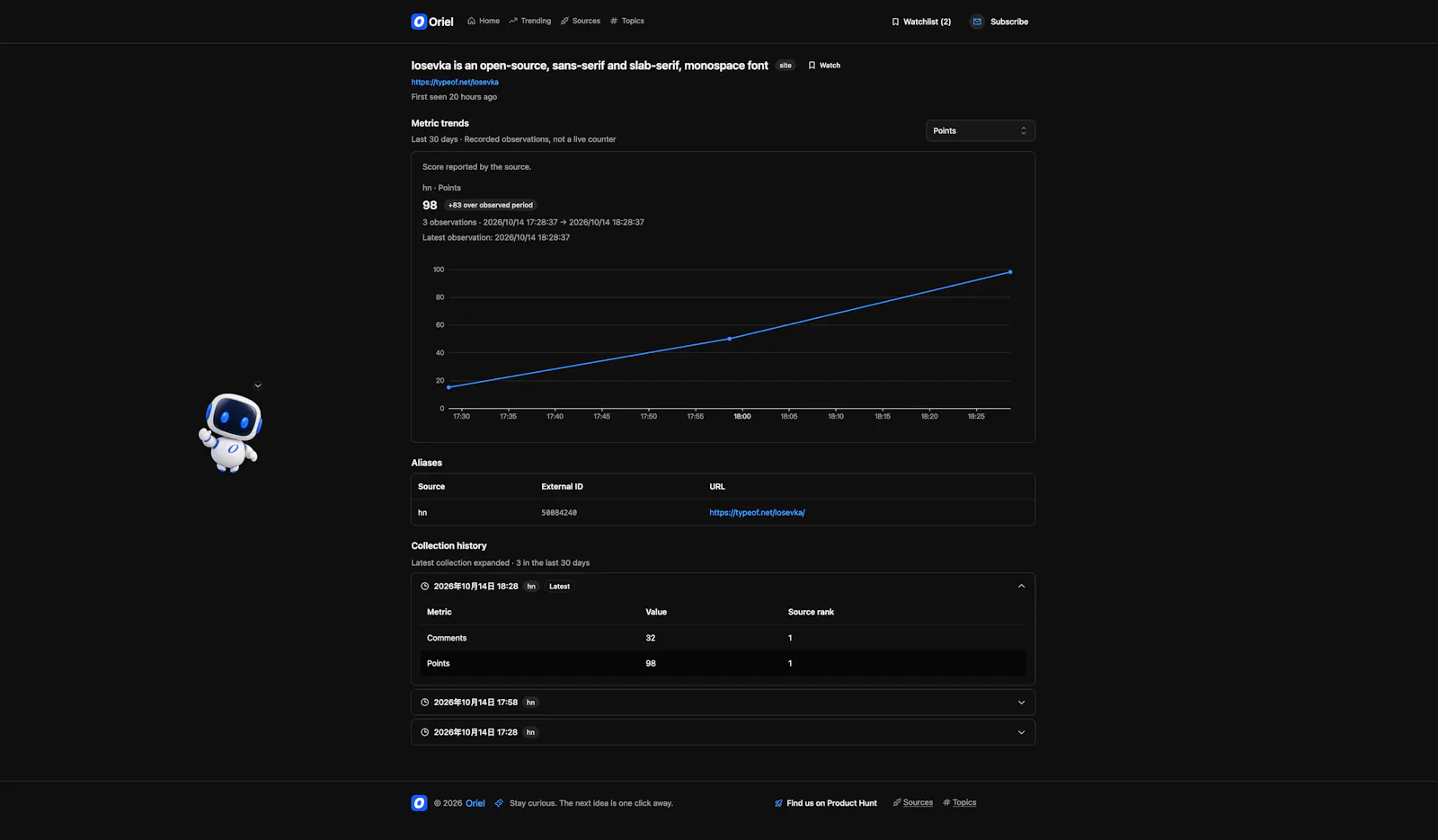Click the middle data point on the chart
1438x840 pixels.
[x=729, y=339]
